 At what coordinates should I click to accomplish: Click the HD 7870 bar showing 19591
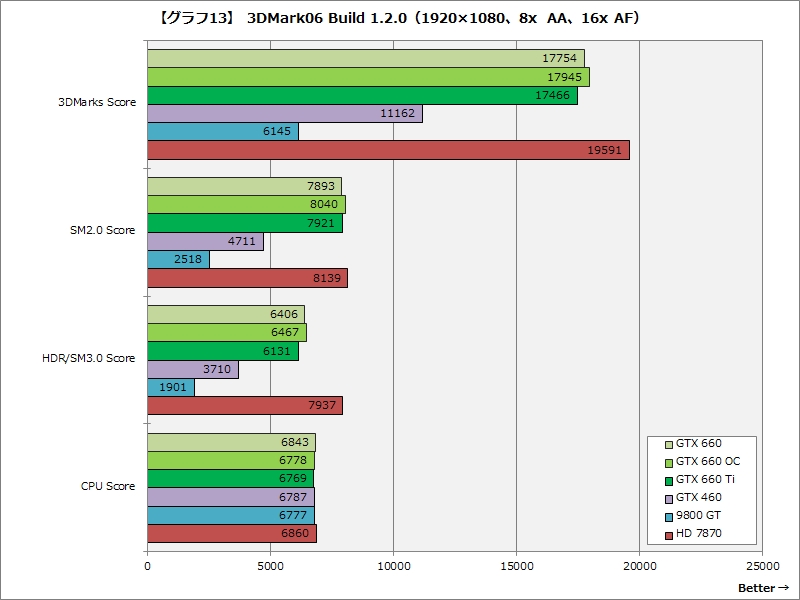click(x=388, y=150)
